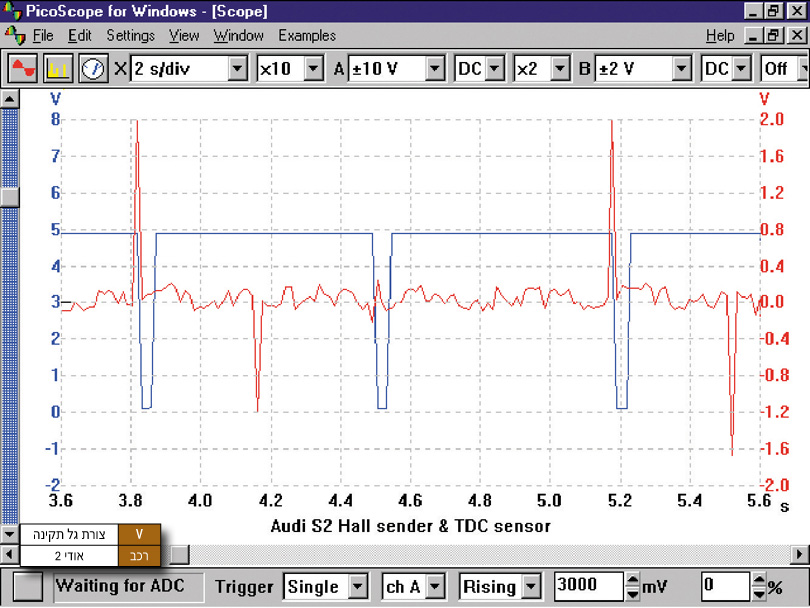Open the spectrum analyser view icon
Screen dimensions: 810x608
click(59, 69)
